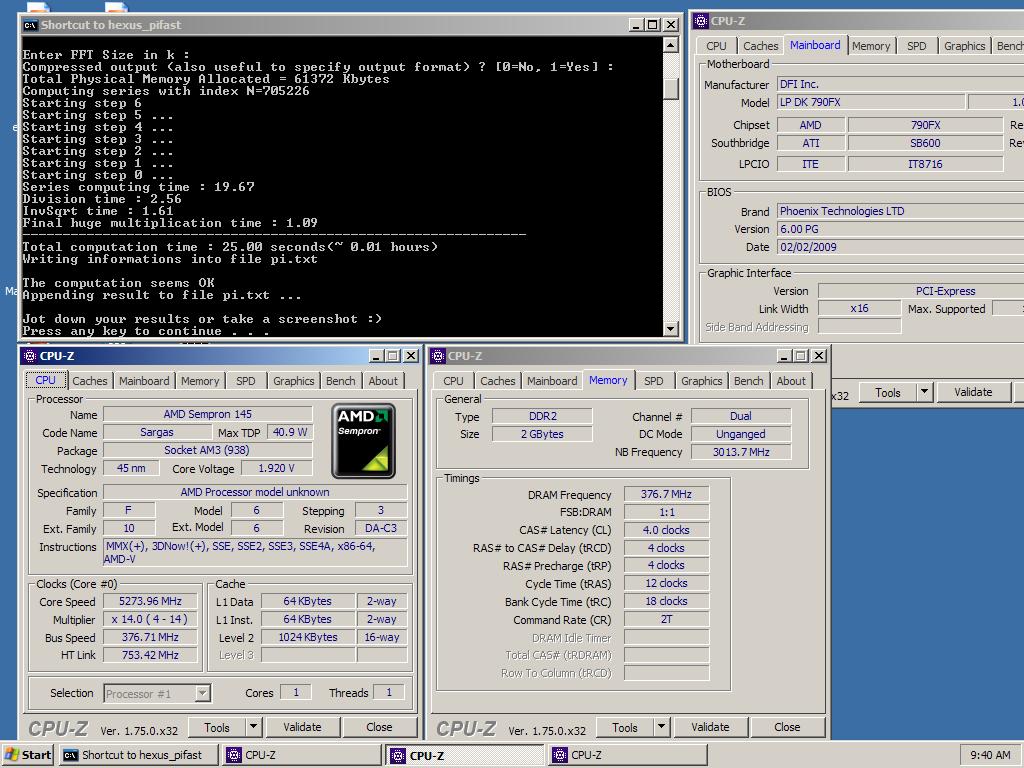Expand Tools dropdown arrow in CPU window
Viewport: 1024px width, 768px height.
(254, 727)
